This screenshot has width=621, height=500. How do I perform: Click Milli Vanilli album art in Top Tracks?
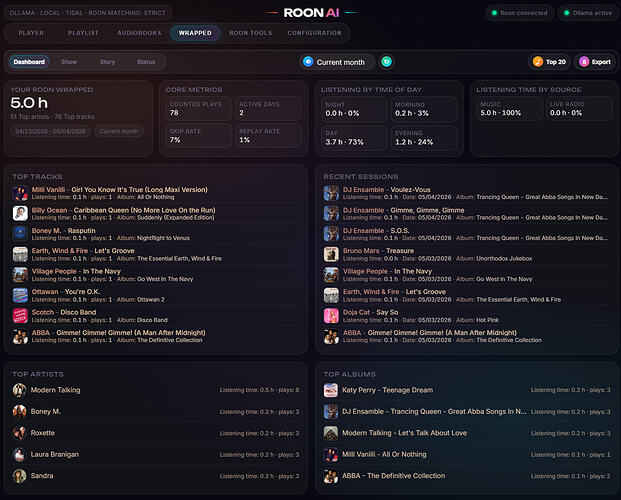coord(20,193)
